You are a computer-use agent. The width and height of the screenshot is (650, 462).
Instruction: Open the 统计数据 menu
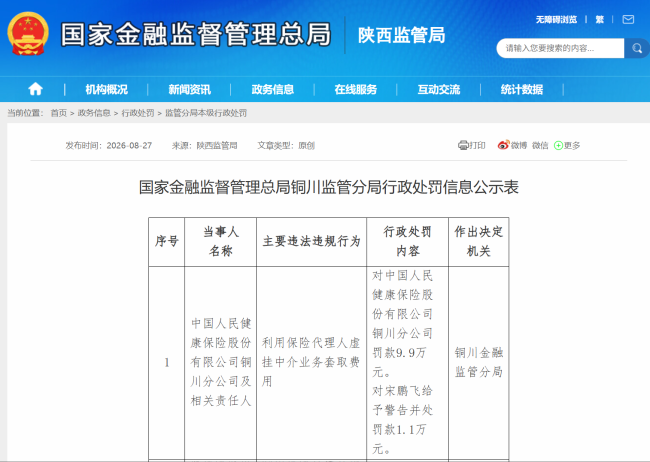521,89
